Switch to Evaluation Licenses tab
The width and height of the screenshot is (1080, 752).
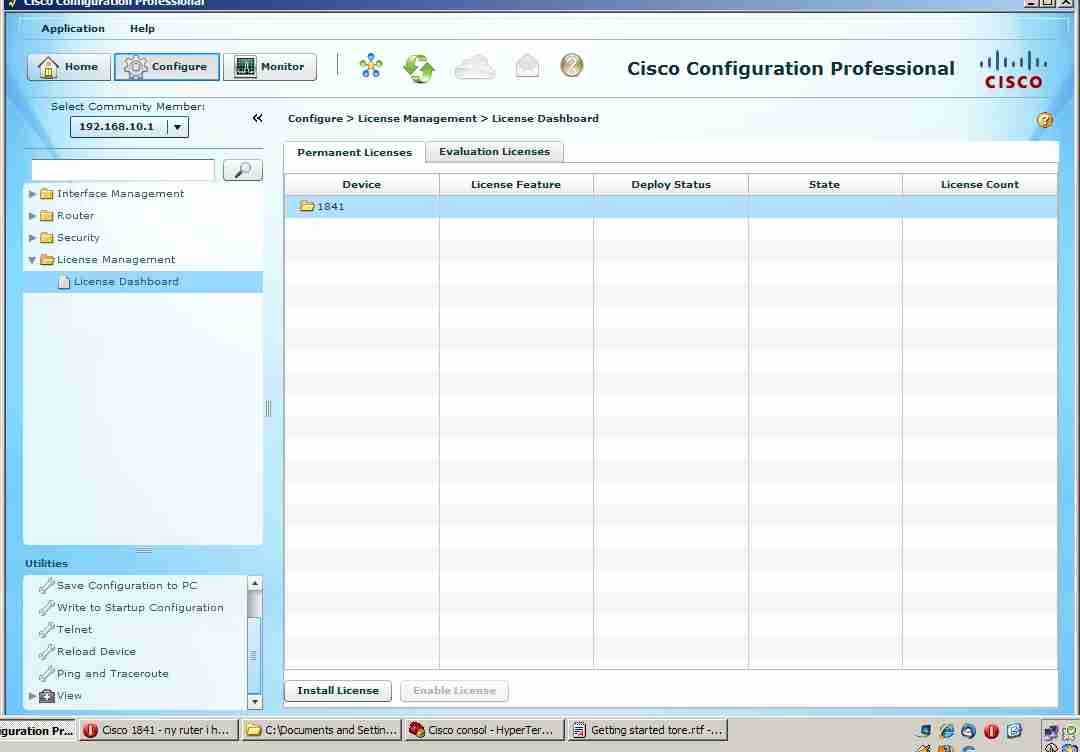[495, 152]
